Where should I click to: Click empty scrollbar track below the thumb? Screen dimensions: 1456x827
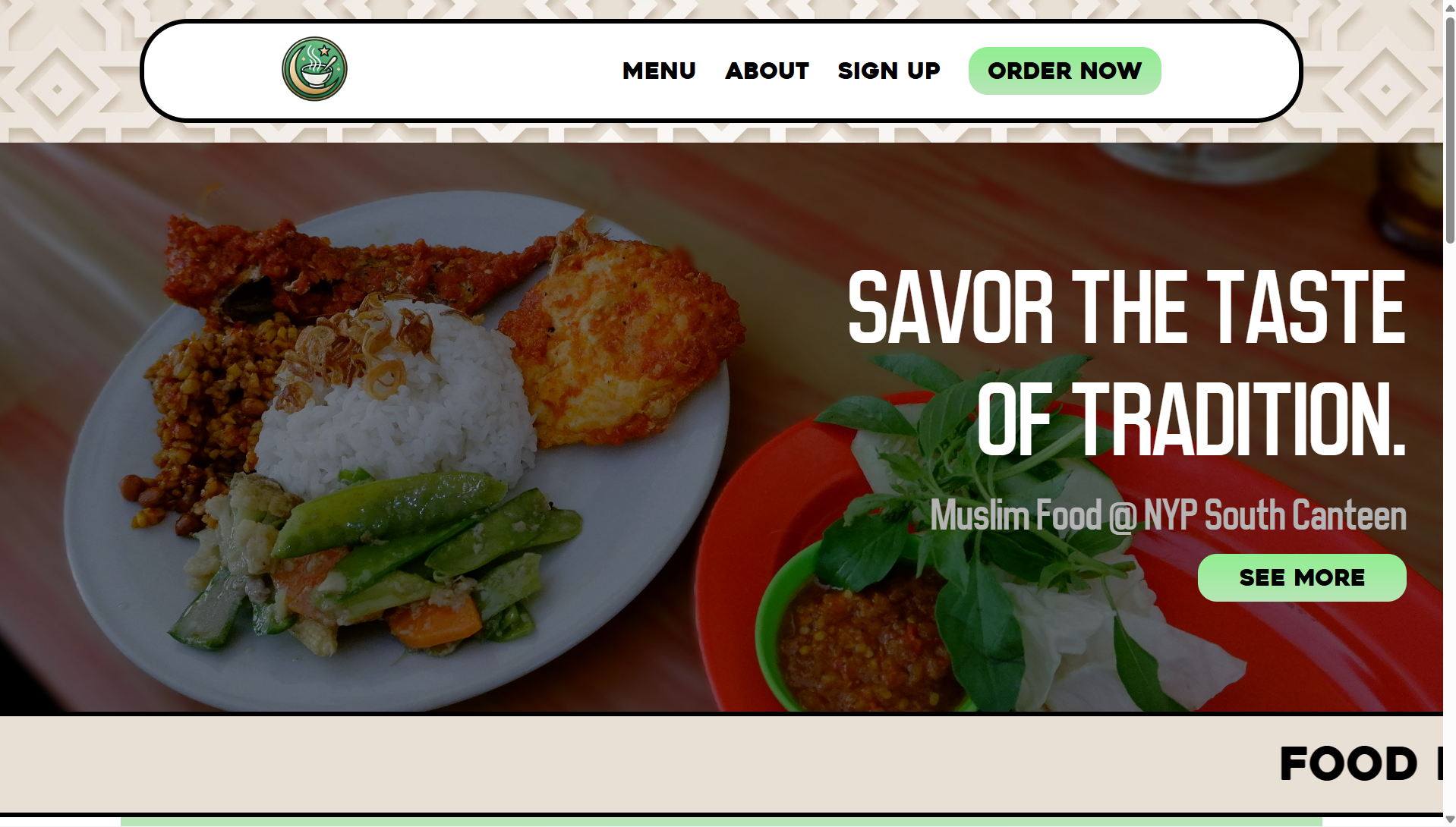click(1449, 531)
